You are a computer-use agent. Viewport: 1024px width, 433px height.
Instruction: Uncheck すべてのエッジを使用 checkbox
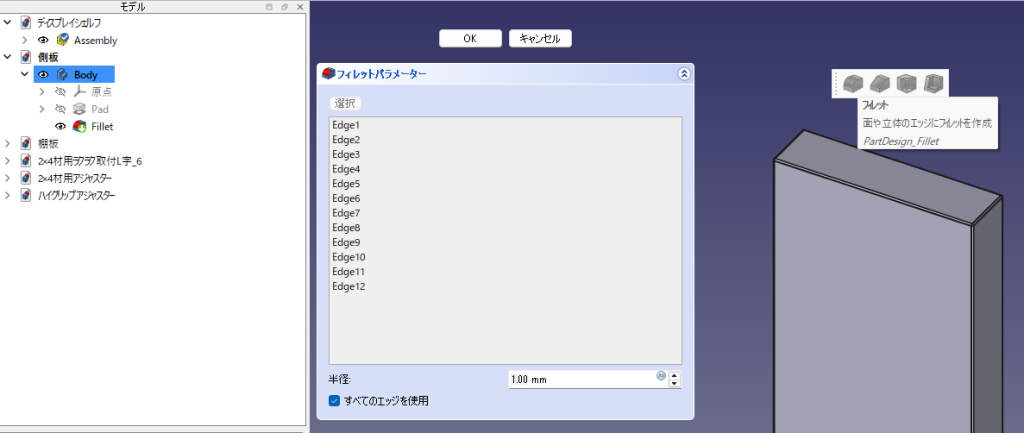[334, 401]
